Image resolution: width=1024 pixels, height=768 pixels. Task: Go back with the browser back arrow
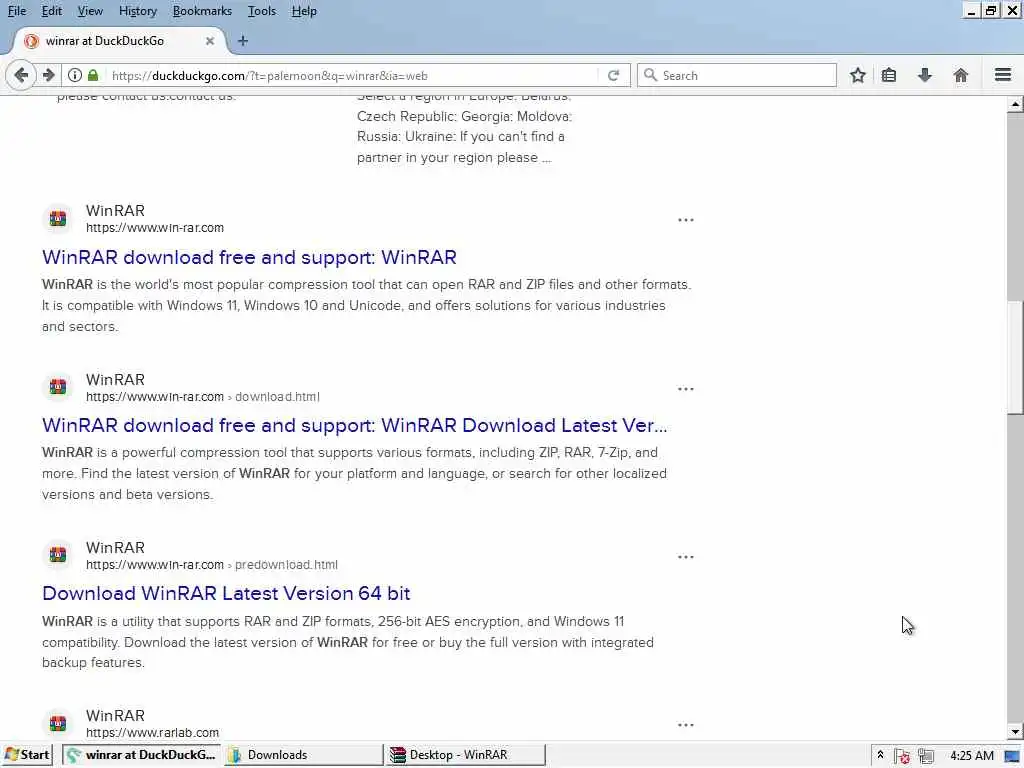pyautogui.click(x=21, y=75)
